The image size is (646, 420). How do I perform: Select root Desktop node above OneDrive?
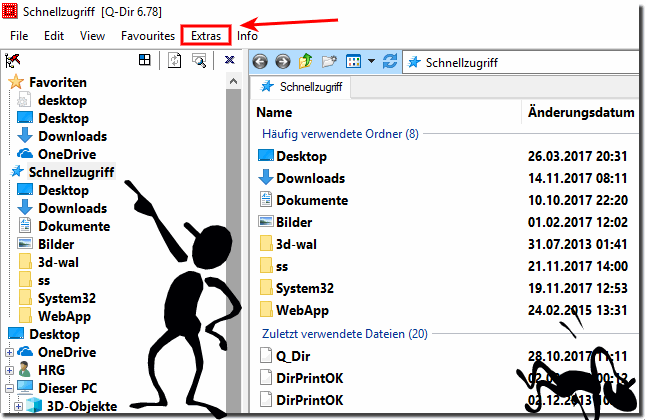tap(54, 334)
